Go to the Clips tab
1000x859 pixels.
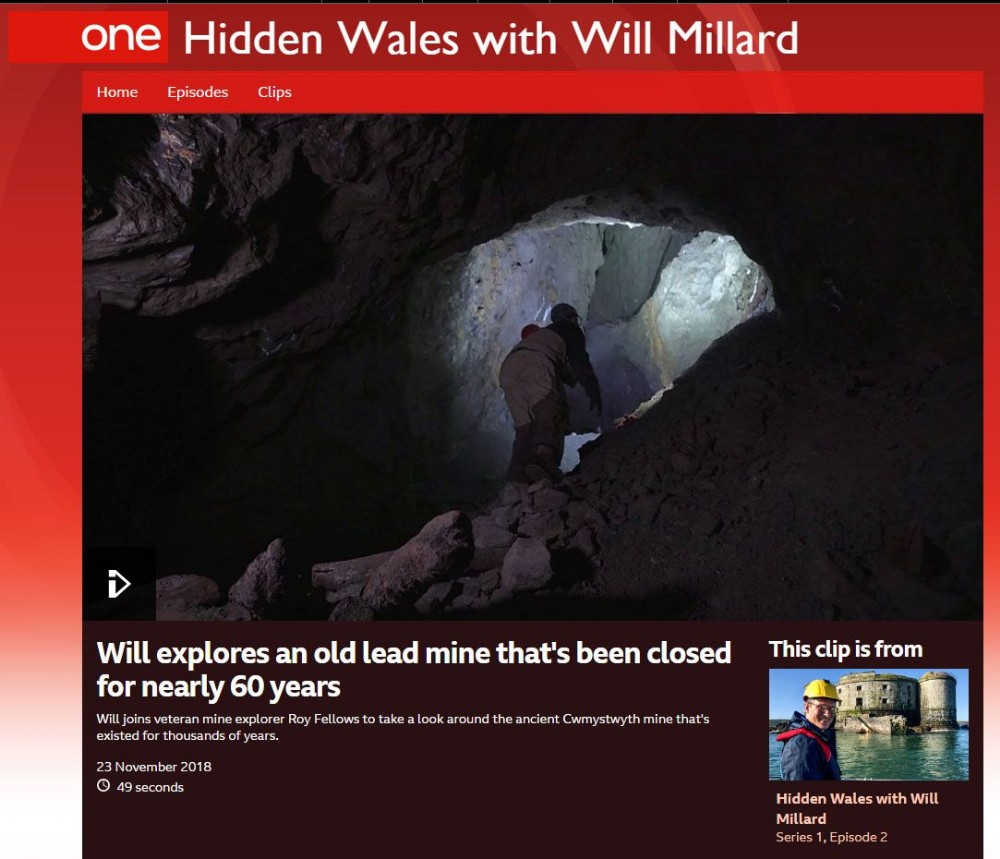click(x=274, y=92)
